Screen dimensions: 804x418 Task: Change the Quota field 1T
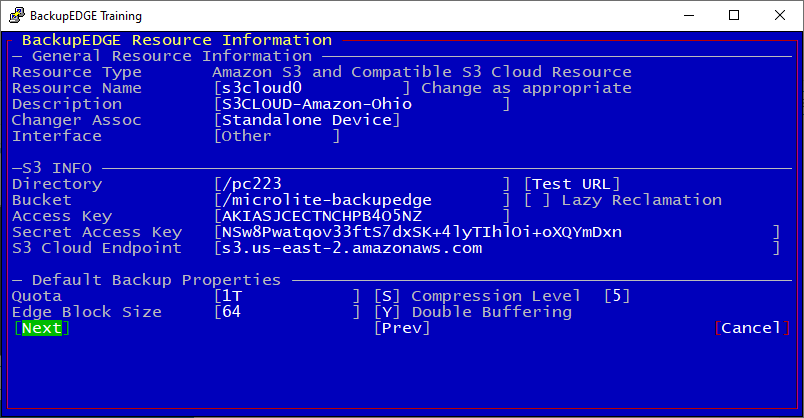point(287,296)
